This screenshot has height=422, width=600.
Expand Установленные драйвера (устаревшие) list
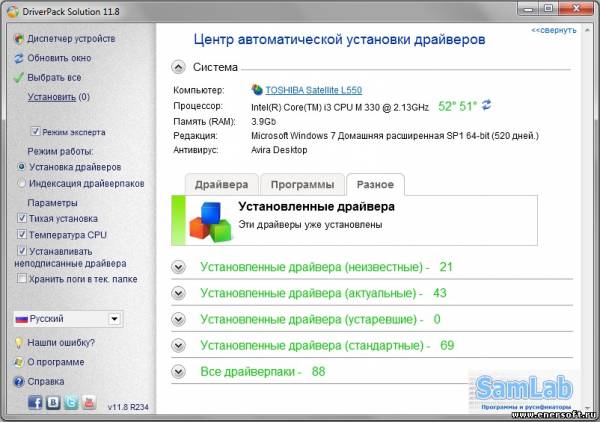tap(178, 319)
